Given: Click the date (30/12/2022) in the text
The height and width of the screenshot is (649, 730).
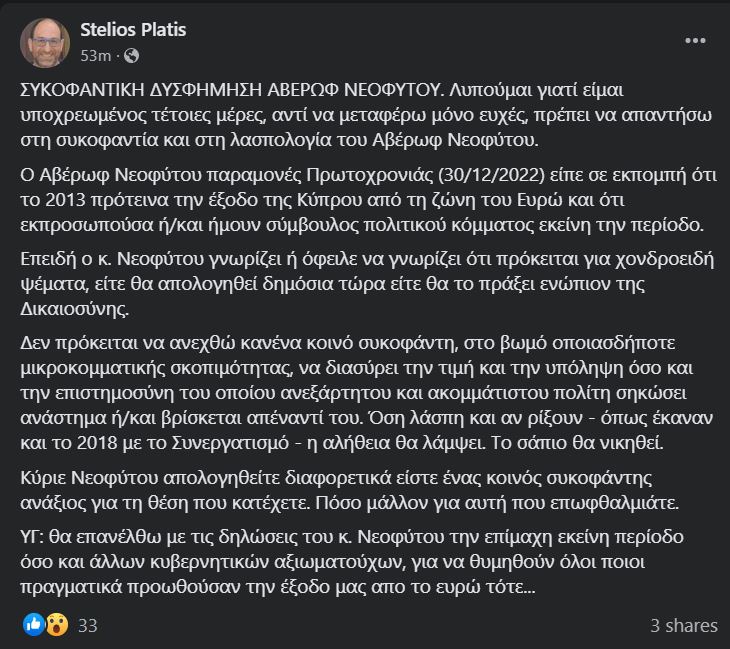Looking at the screenshot, I should [x=492, y=175].
